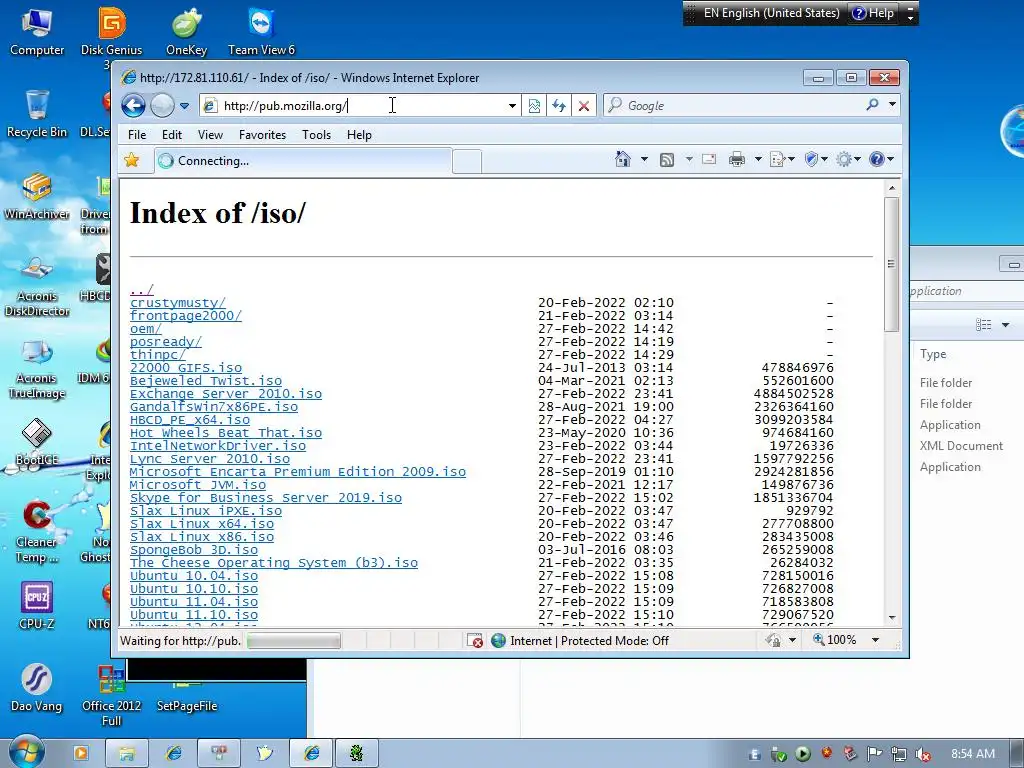
Task: Open the thinpc/ folder link
Action: 157,355
